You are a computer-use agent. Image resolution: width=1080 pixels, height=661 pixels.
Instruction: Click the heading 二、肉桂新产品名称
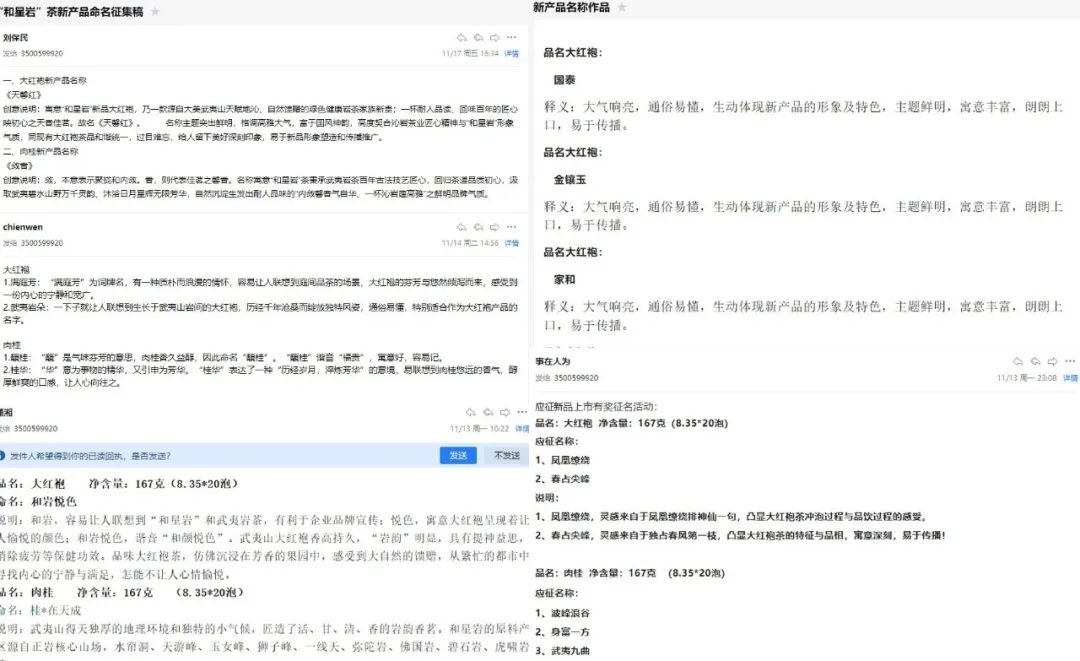[x=41, y=151]
